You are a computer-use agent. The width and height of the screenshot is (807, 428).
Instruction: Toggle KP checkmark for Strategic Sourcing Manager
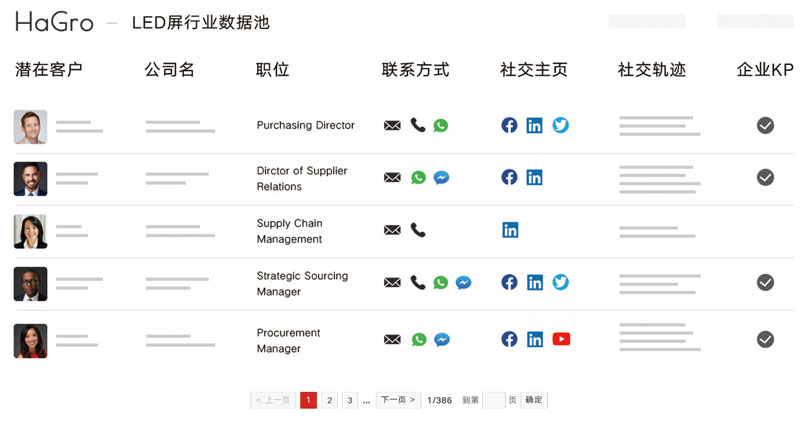(765, 283)
